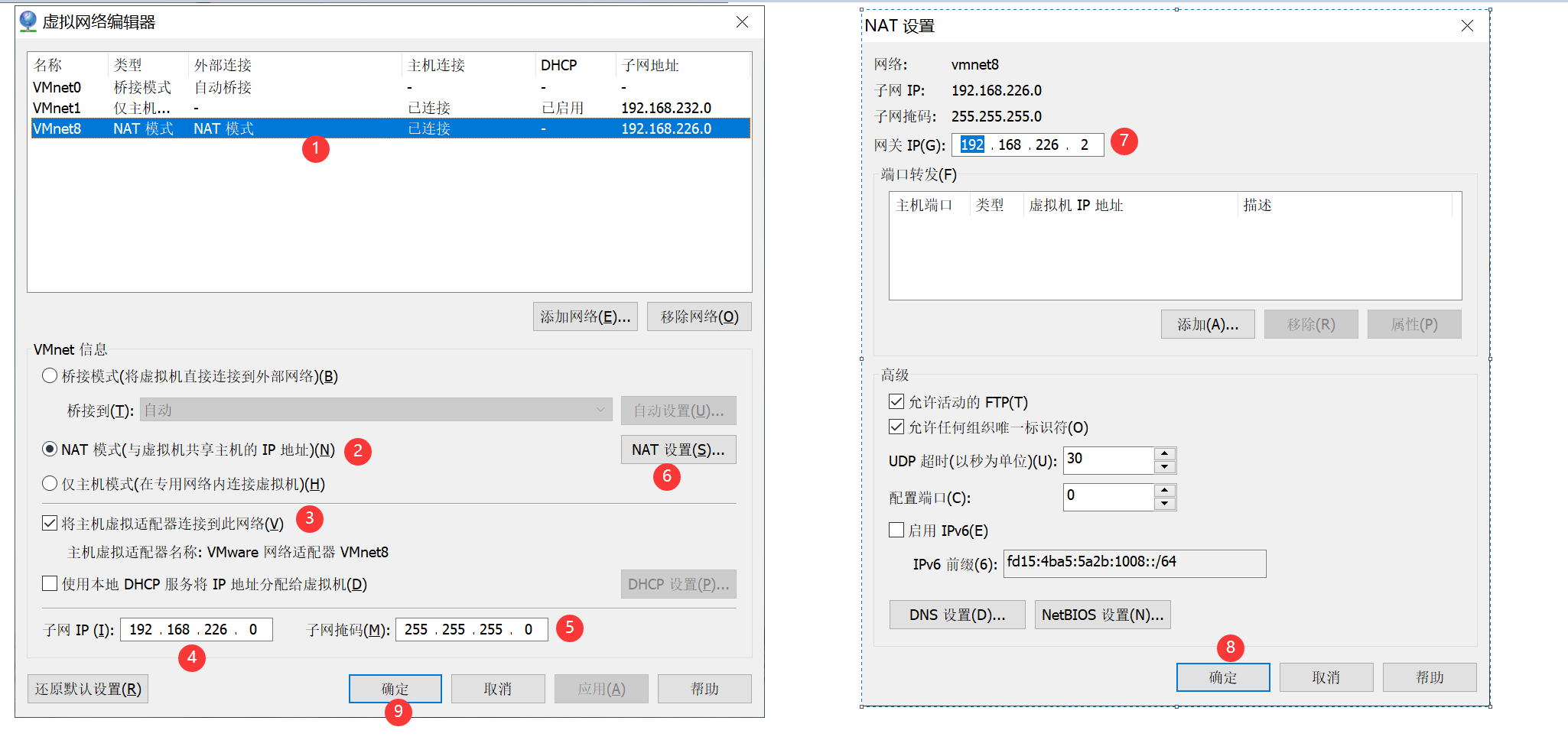Click 取消 in NAT 设置 dialog
The width and height of the screenshot is (1568, 753).
[x=1326, y=677]
